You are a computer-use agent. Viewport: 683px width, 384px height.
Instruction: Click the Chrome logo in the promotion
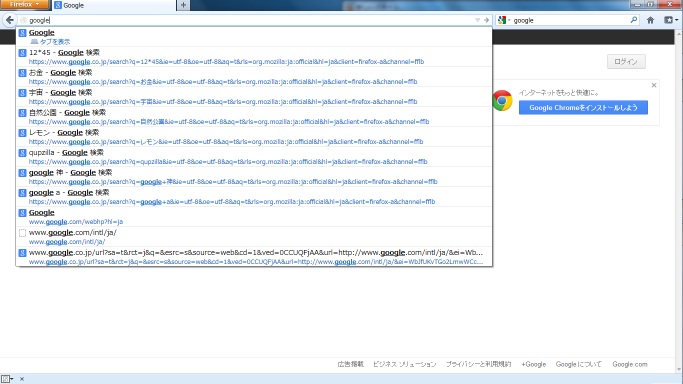[x=502, y=101]
